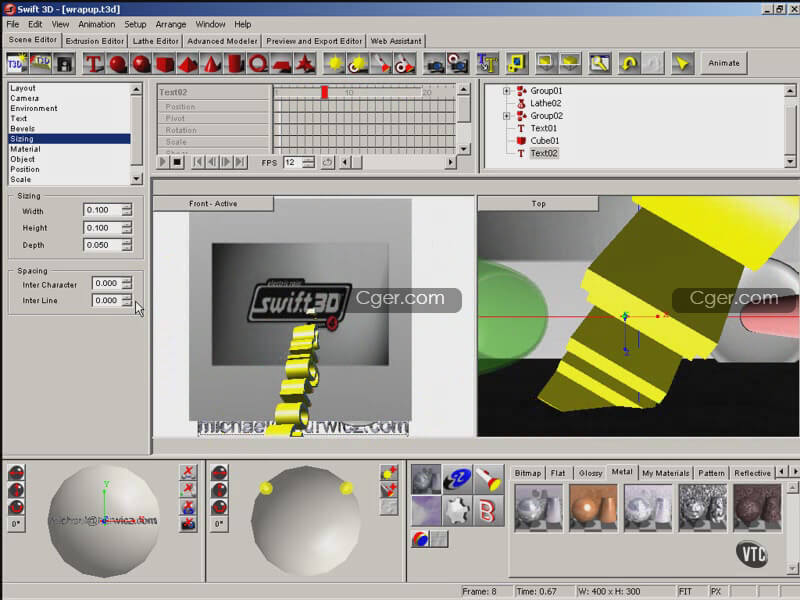Image resolution: width=800 pixels, height=600 pixels.
Task: Lock spin on the object trackball
Action: click(16, 507)
